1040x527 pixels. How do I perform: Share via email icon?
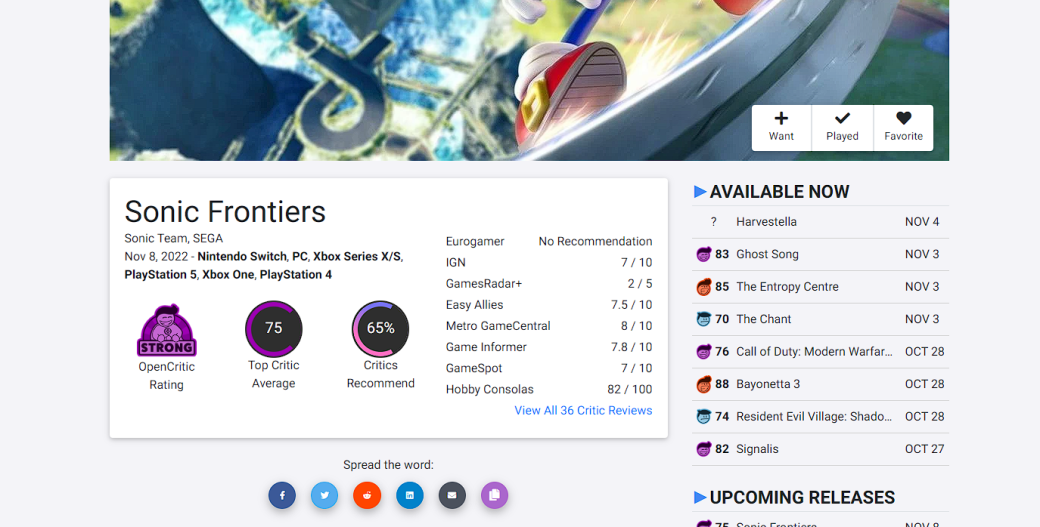[x=452, y=495]
